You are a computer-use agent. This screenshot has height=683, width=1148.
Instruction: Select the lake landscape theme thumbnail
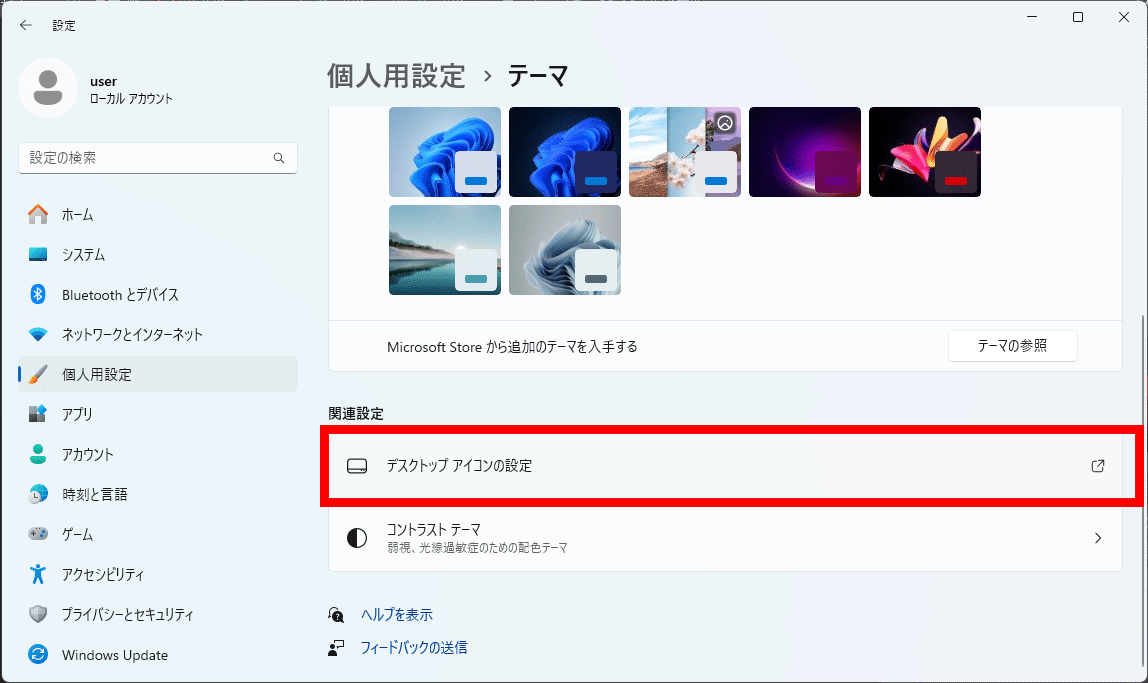445,250
